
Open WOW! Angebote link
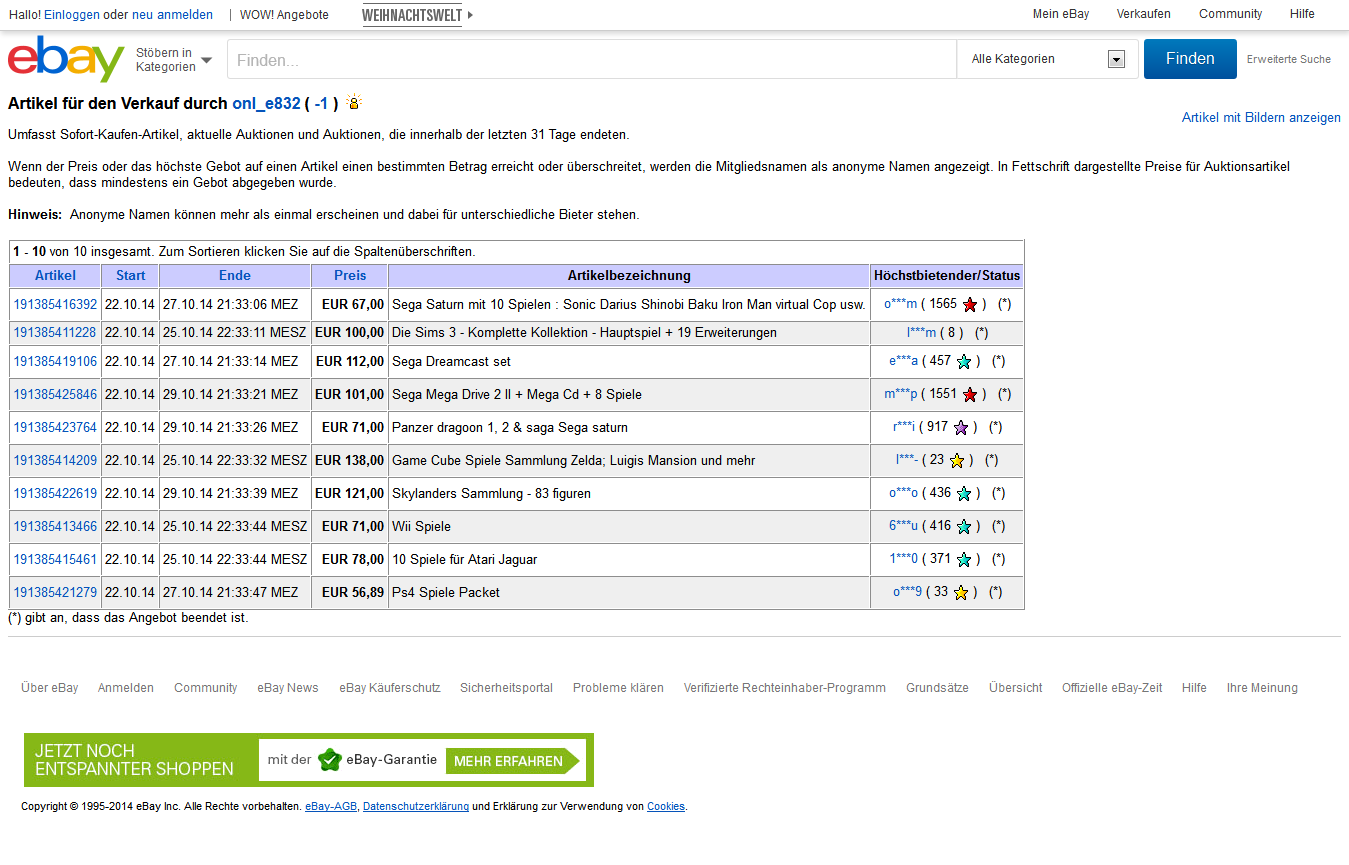[284, 15]
